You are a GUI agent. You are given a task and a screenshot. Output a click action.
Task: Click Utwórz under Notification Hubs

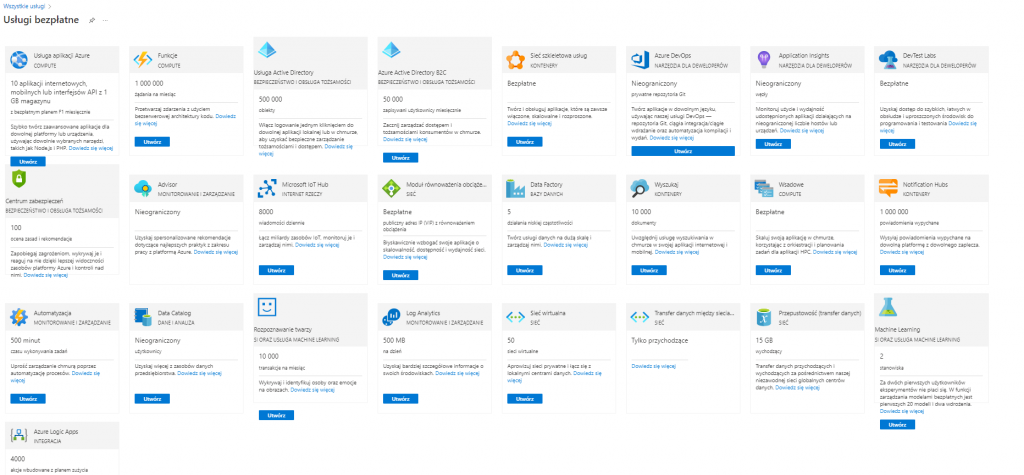tap(897, 270)
